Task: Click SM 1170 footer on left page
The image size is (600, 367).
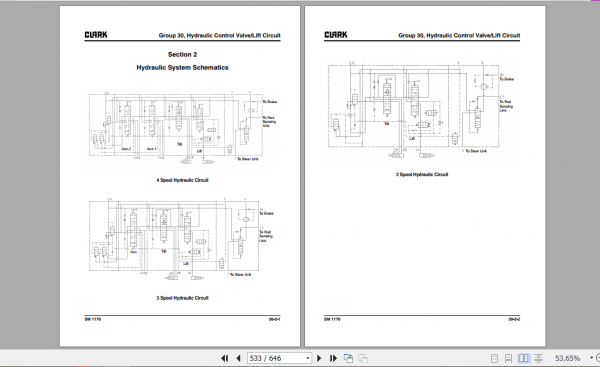Action: coord(93,319)
